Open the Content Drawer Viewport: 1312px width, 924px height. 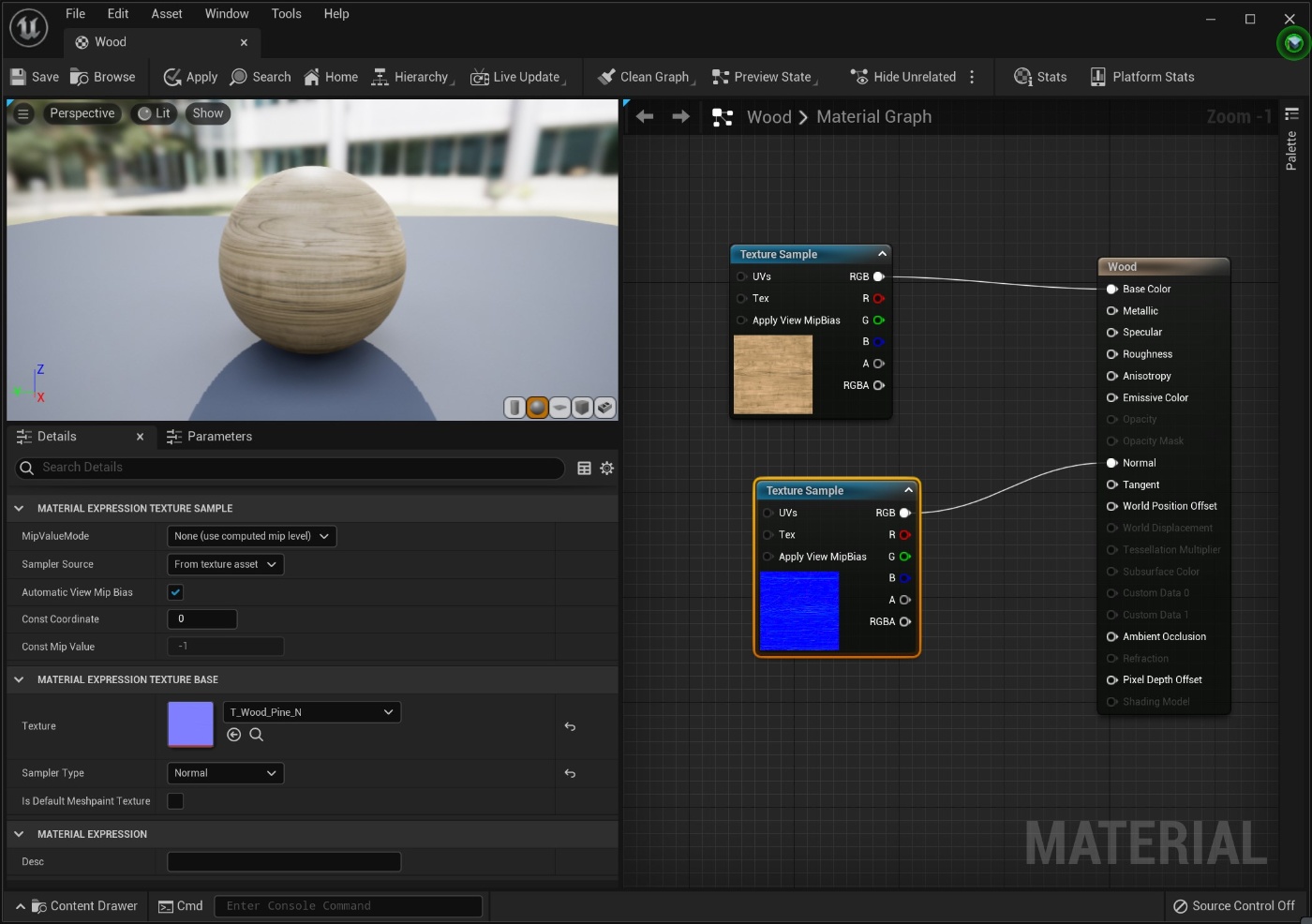point(86,905)
